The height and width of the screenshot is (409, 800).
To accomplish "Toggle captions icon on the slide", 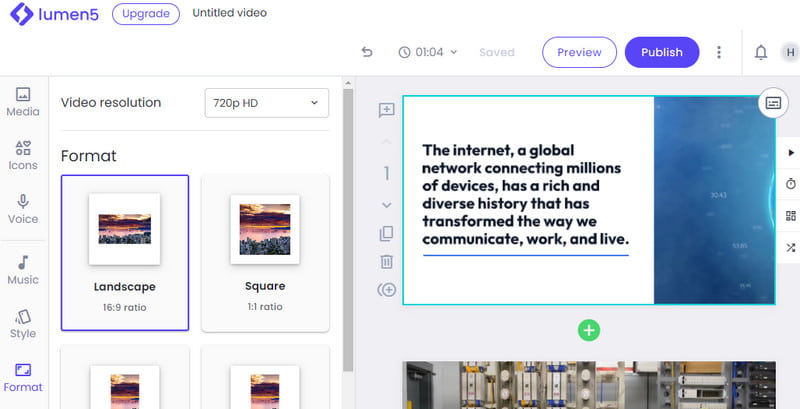I will tap(772, 102).
